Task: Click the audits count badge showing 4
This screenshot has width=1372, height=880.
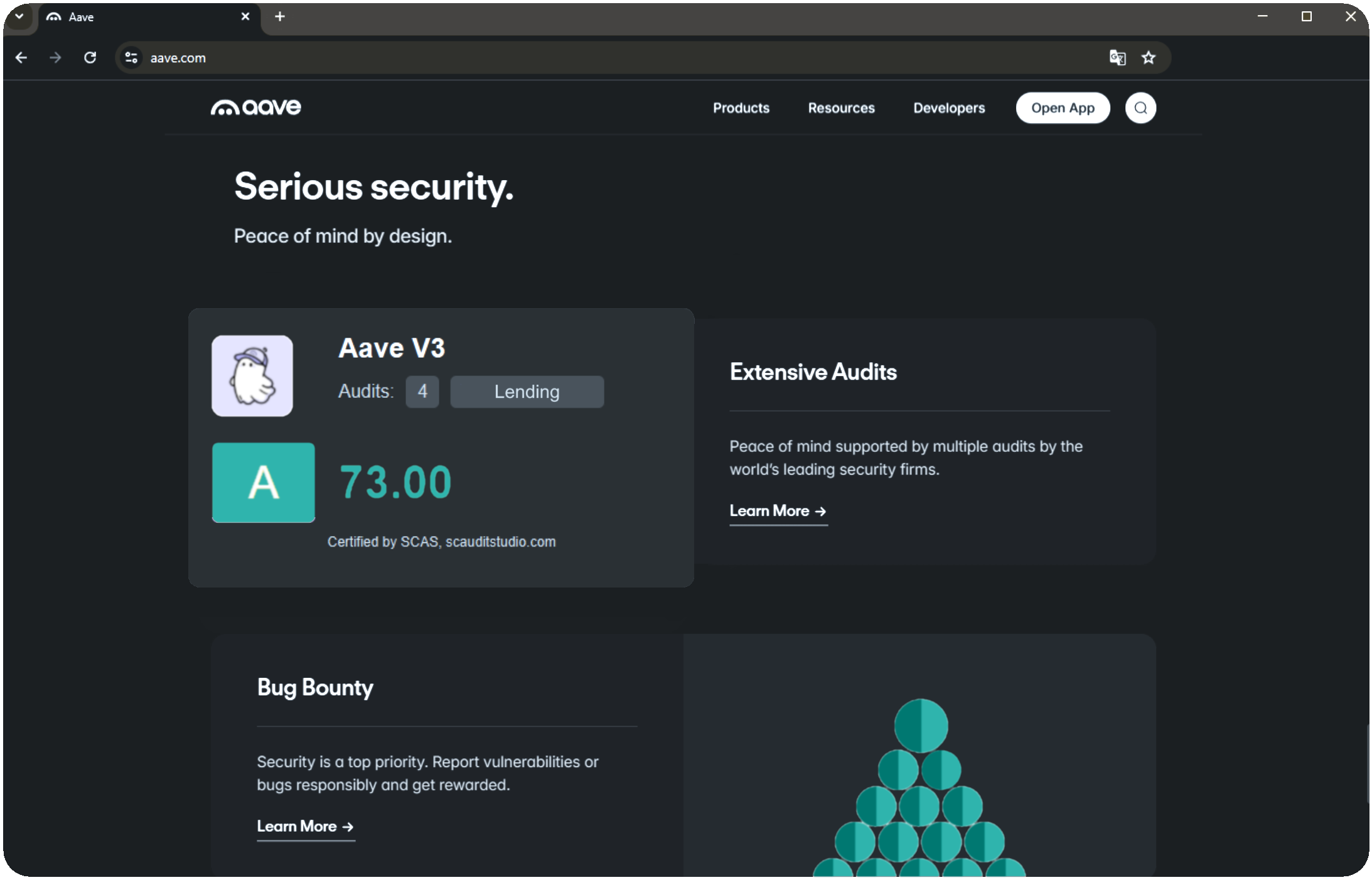Action: click(x=422, y=391)
